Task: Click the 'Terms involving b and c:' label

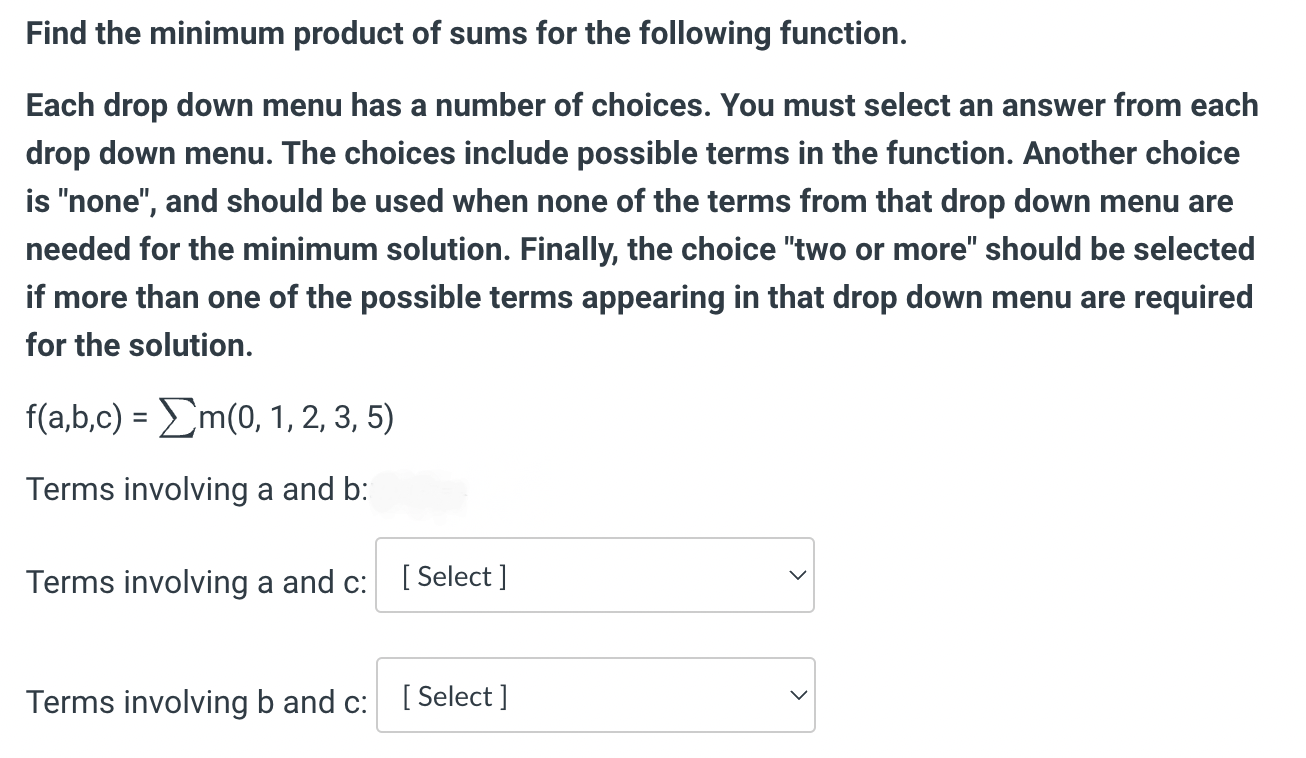Action: point(197,702)
